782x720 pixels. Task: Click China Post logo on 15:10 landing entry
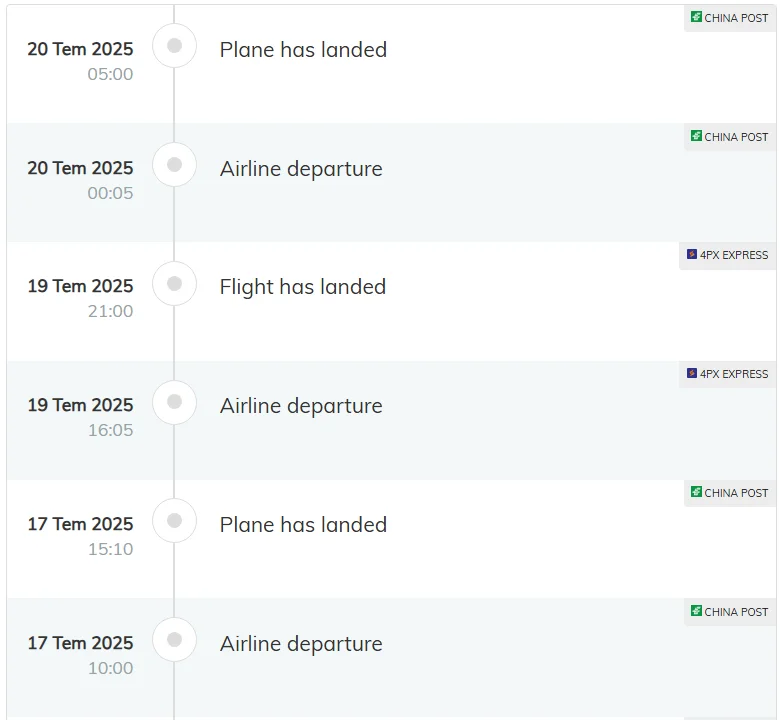[x=697, y=492]
